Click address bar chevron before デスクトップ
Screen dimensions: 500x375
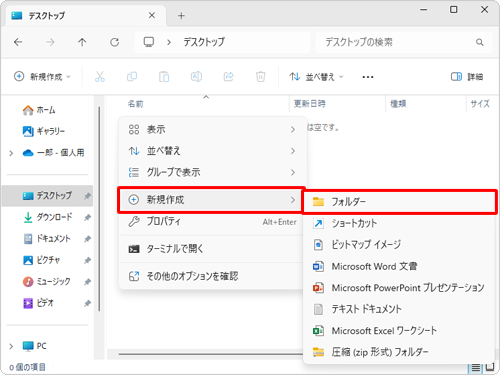(x=169, y=42)
